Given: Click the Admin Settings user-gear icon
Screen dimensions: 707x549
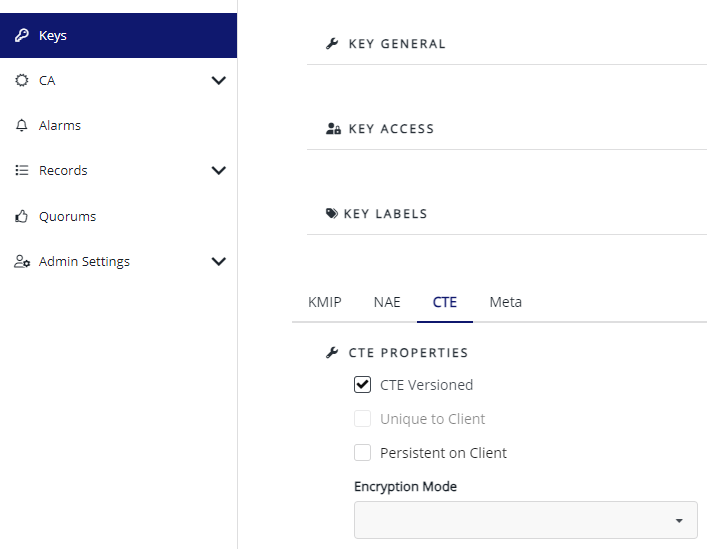Looking at the screenshot, I should pyautogui.click(x=22, y=262).
